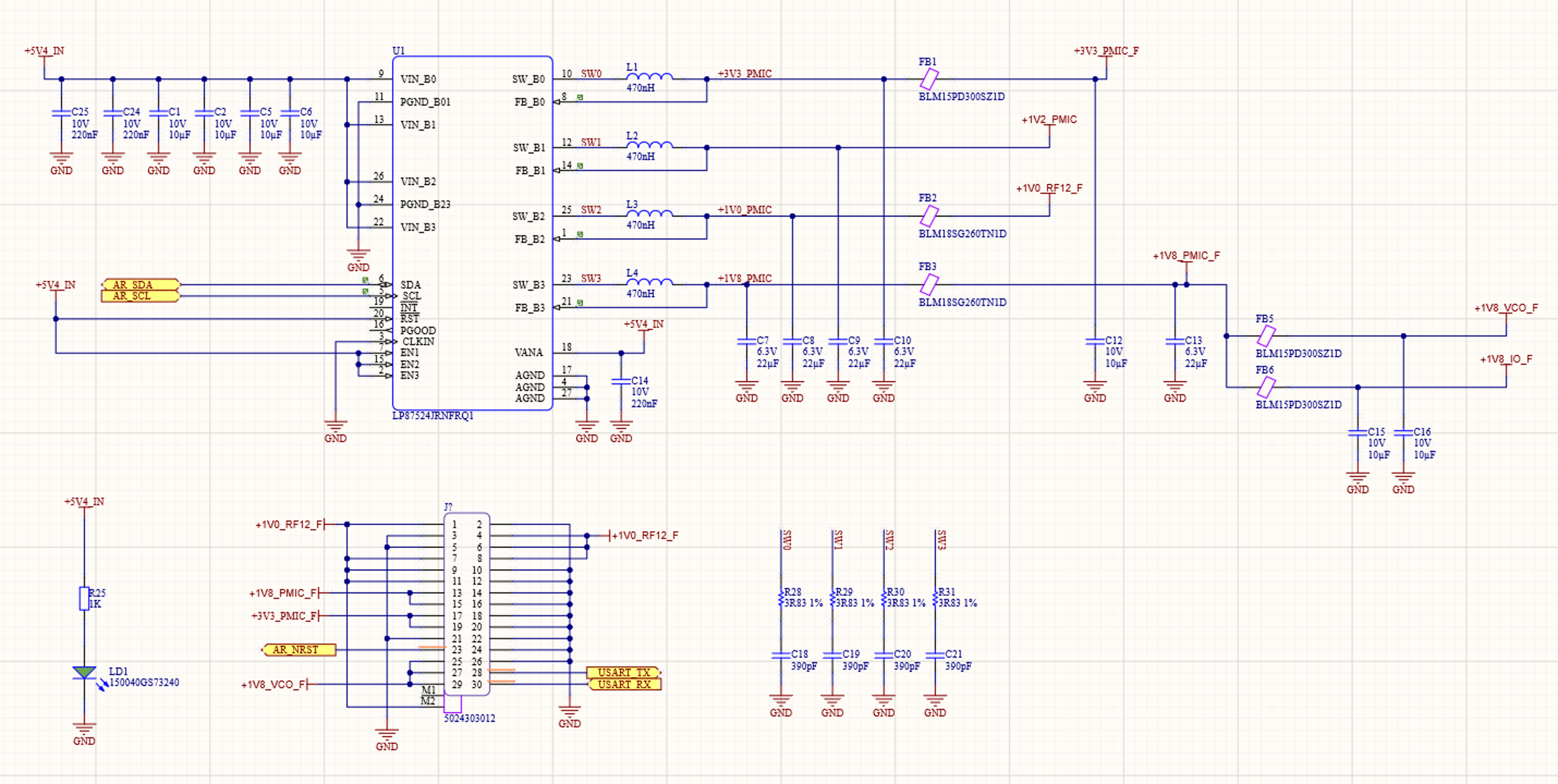Click the PGND_B23 pin name on U1
Viewport: 1558px width, 784px height.
(x=425, y=204)
